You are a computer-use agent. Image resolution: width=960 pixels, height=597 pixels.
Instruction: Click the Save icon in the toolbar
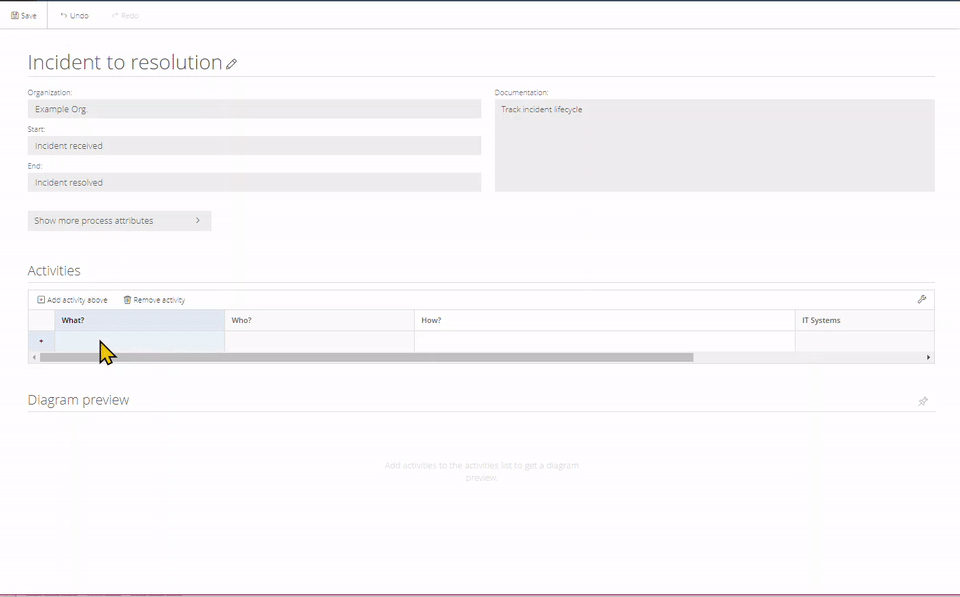[15, 16]
